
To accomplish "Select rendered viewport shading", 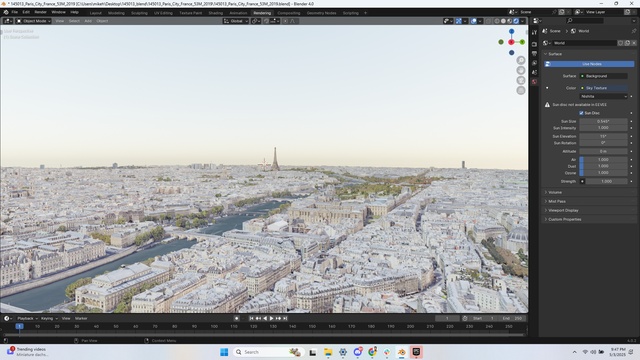I will pyautogui.click(x=516, y=21).
